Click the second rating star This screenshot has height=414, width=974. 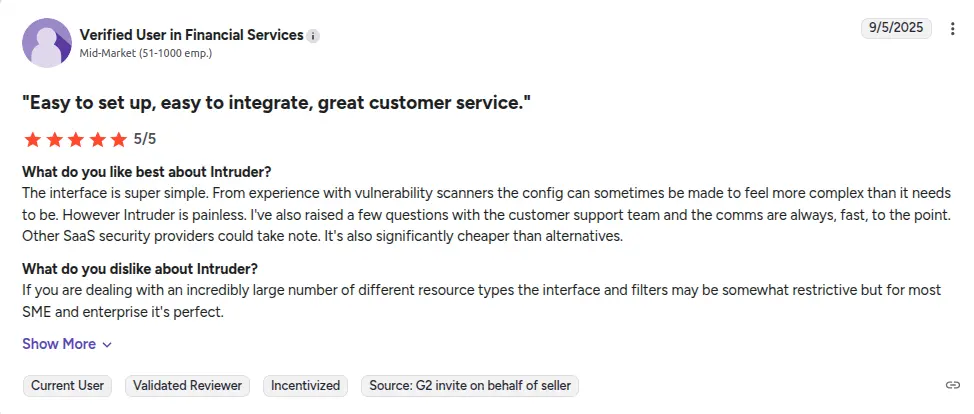tap(54, 139)
